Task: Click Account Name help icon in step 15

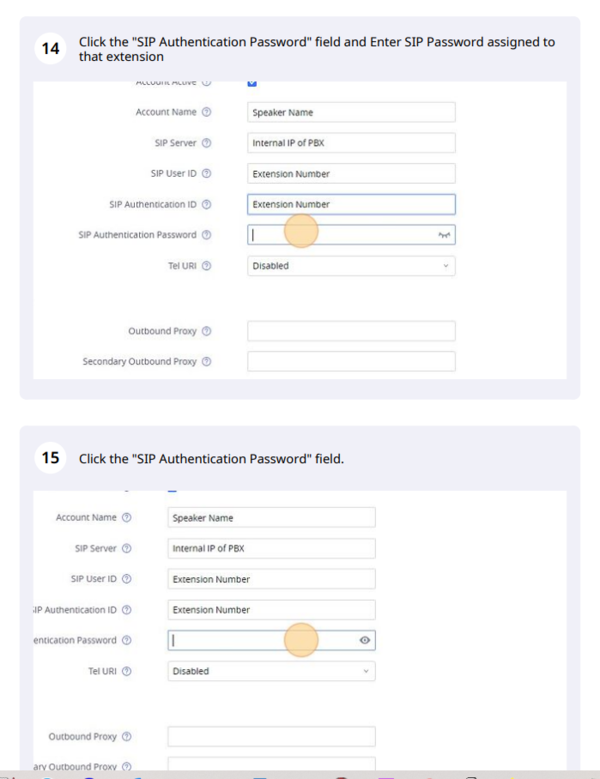Action: click(x=127, y=517)
